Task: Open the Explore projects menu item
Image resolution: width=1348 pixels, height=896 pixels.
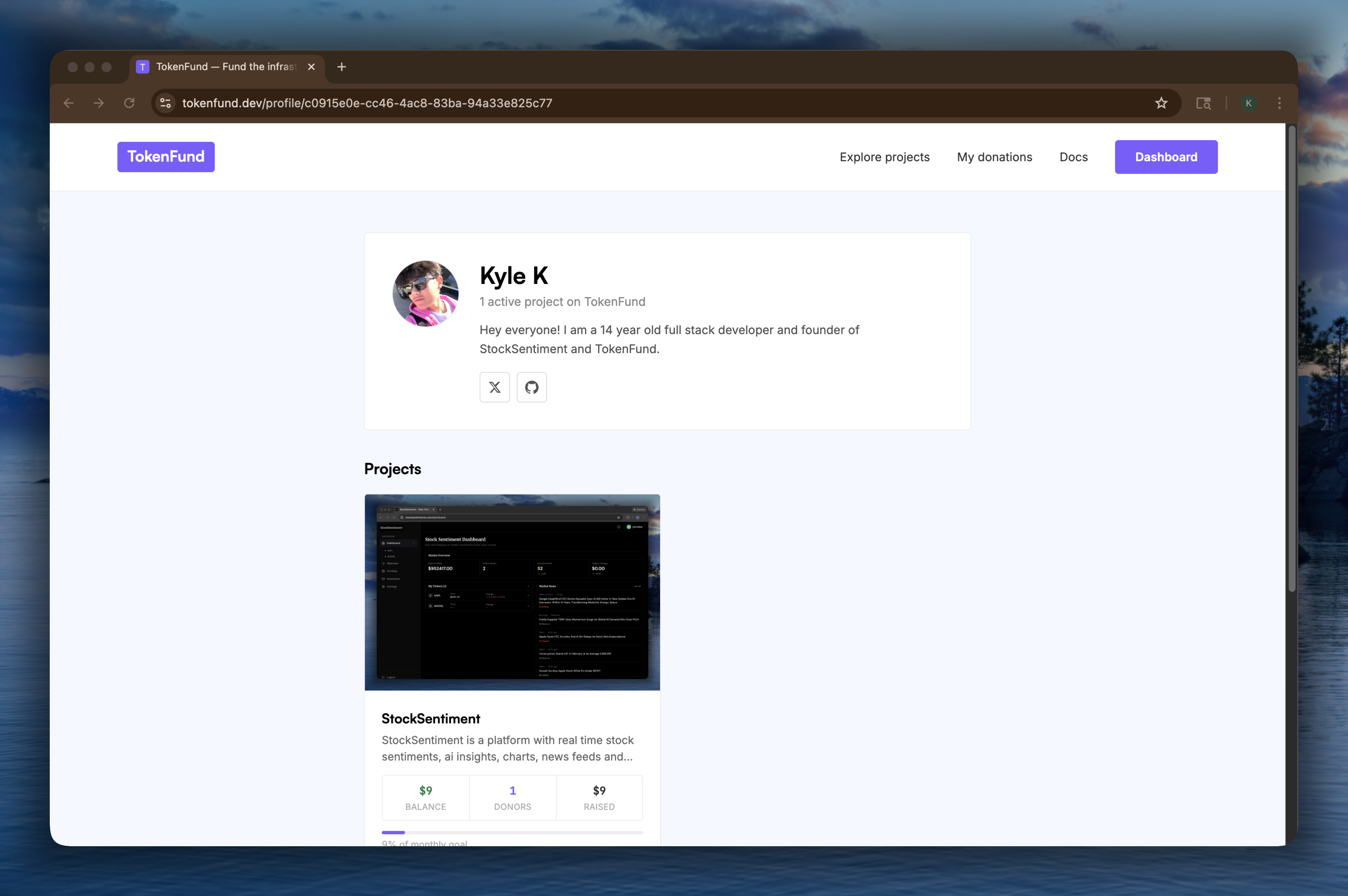Action: point(884,157)
